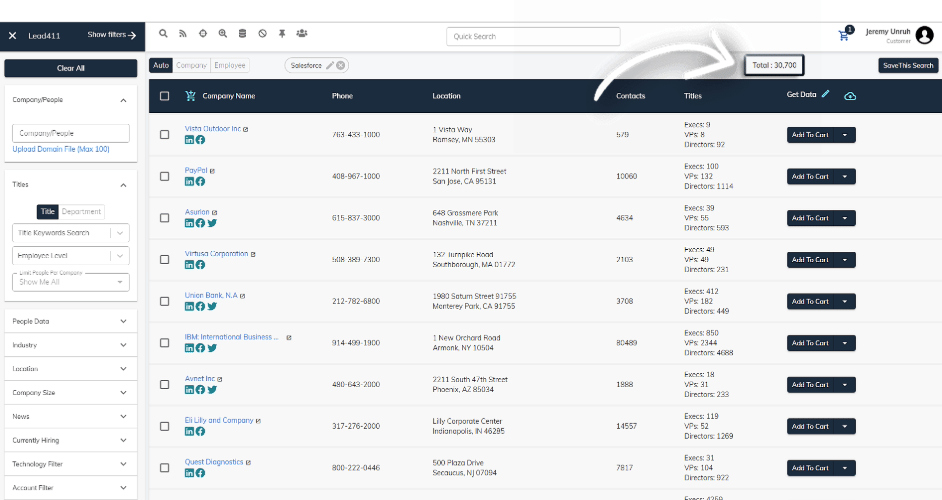
Task: Check the Union Bank, N.A row checkbox
Action: pyautogui.click(x=165, y=302)
